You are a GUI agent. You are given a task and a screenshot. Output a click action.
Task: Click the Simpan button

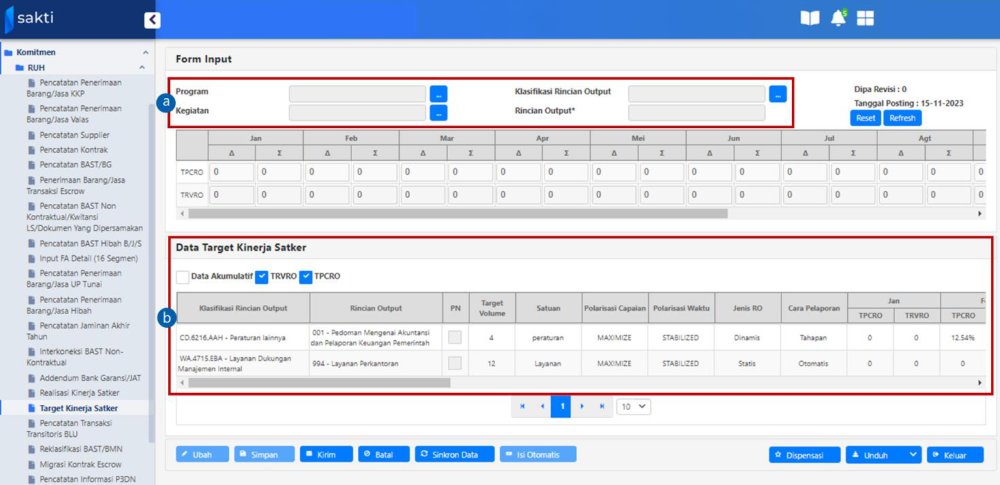click(x=257, y=455)
